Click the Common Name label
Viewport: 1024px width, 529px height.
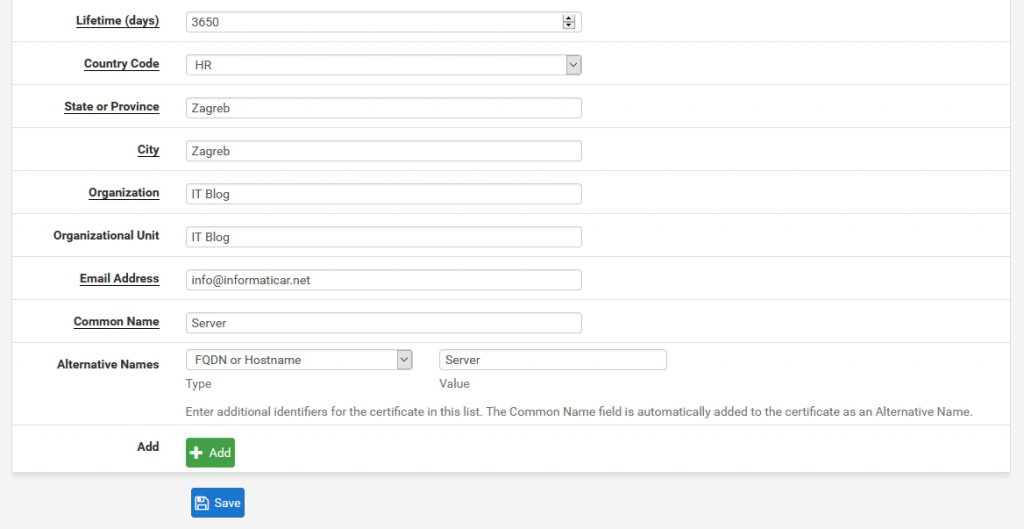click(116, 322)
